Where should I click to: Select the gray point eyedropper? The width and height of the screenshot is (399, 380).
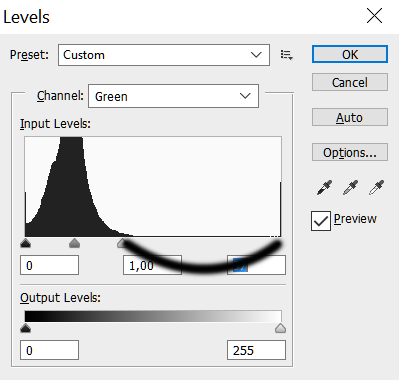click(x=350, y=188)
